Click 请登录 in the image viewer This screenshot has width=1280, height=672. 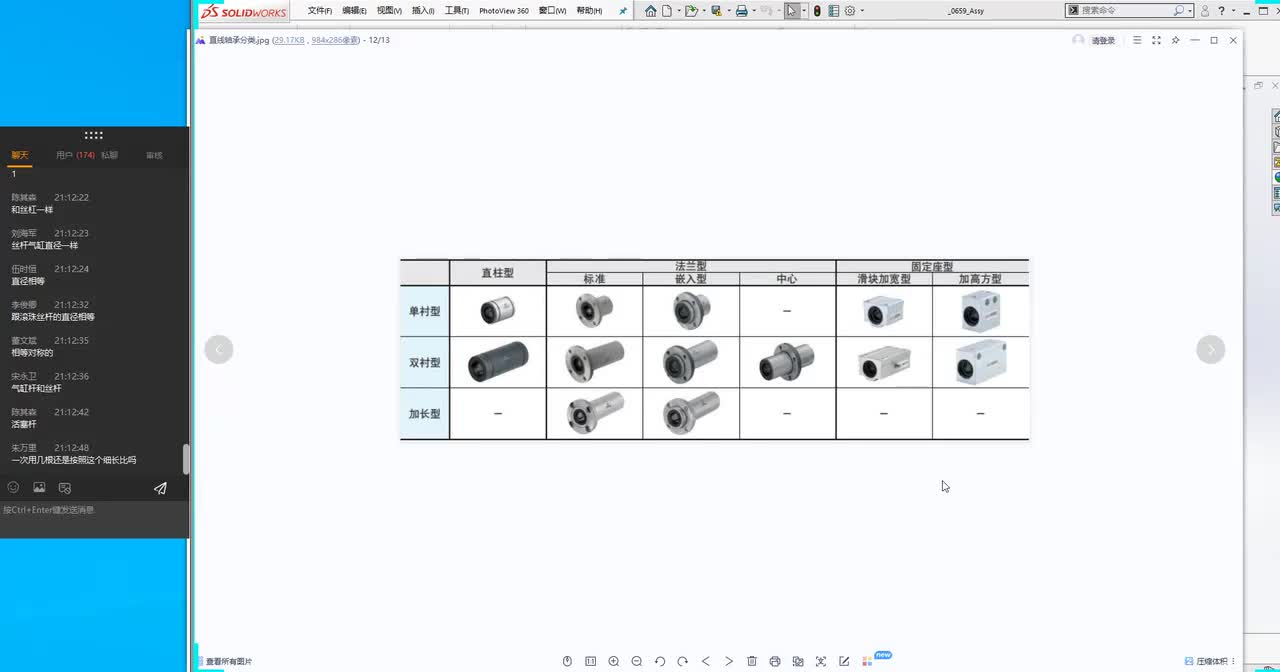click(x=1103, y=40)
